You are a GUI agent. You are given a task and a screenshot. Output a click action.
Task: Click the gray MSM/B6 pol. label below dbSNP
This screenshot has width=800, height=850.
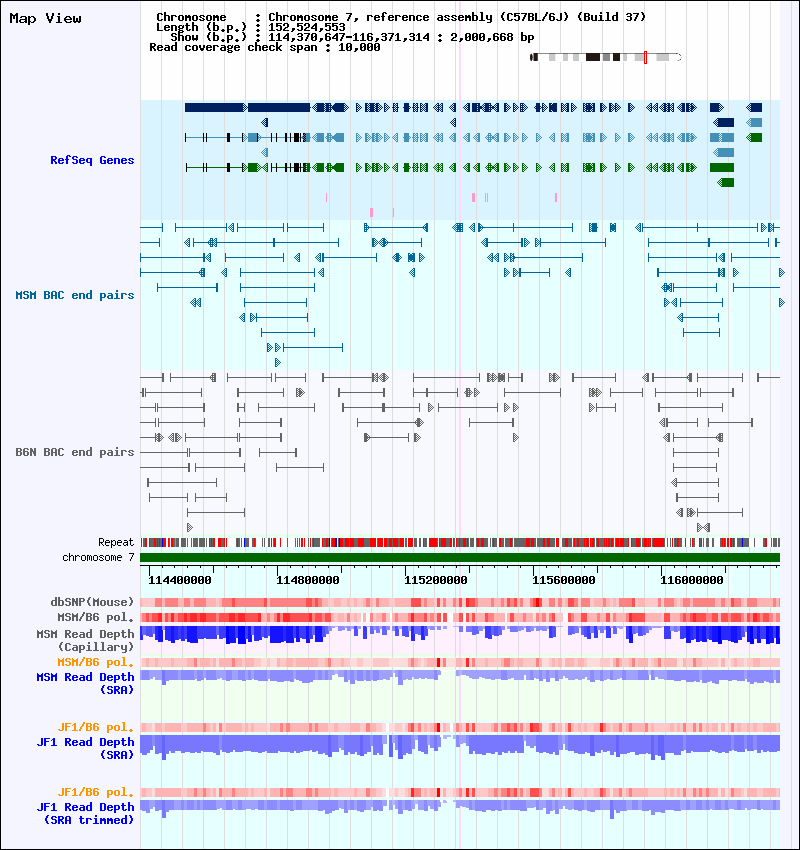(95, 617)
